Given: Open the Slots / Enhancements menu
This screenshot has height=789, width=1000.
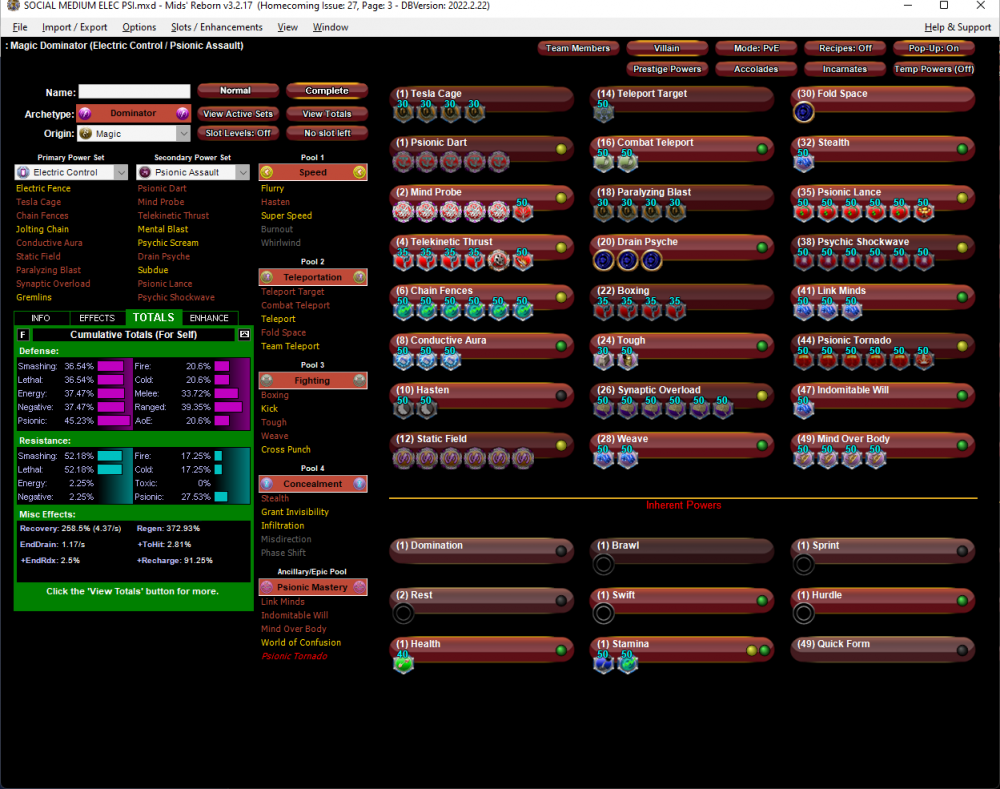Looking at the screenshot, I should (216, 27).
